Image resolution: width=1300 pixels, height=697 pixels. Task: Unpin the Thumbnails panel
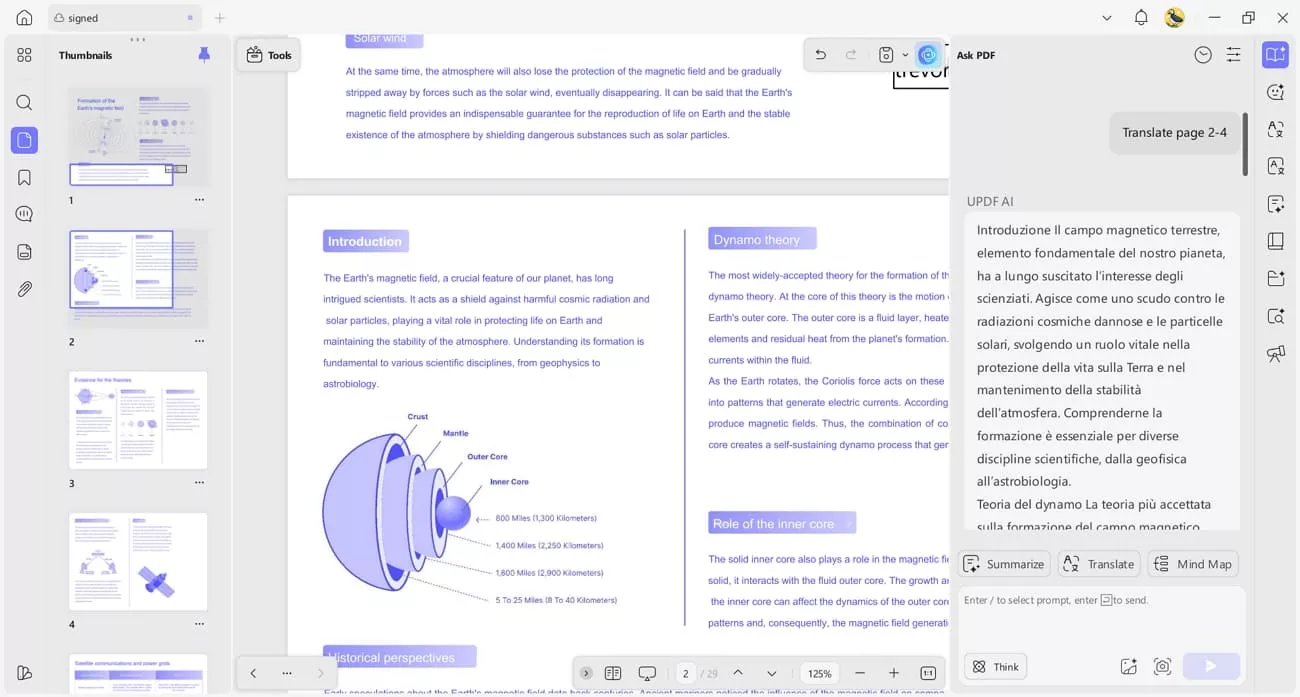(204, 55)
